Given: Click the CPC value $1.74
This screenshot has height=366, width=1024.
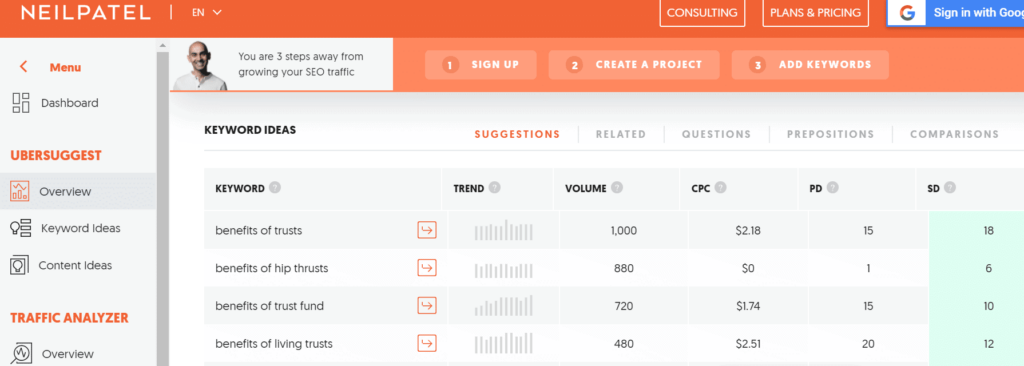Looking at the screenshot, I should pos(747,306).
